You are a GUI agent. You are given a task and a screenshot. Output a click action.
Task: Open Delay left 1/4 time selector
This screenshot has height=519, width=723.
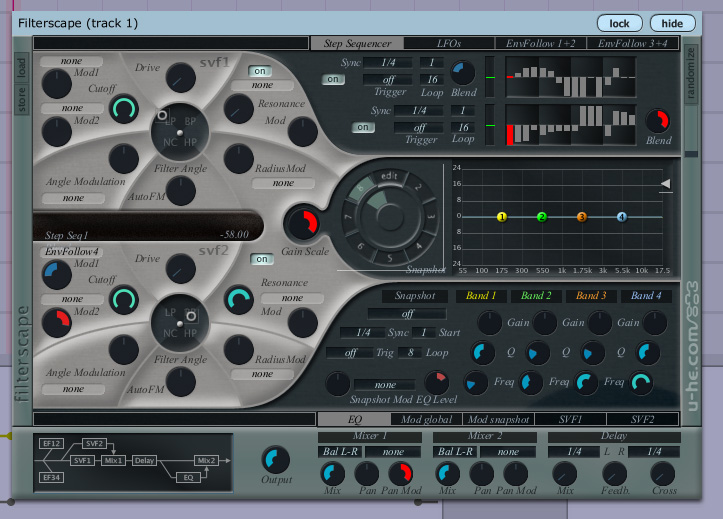point(574,452)
